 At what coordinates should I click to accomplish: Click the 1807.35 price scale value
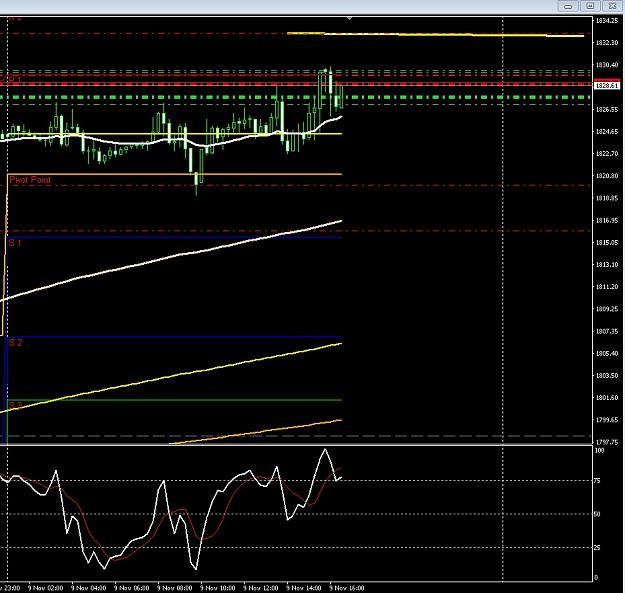point(607,331)
